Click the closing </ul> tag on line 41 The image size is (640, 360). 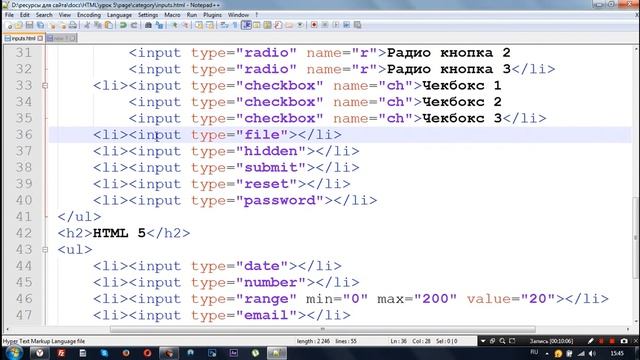tap(79, 217)
